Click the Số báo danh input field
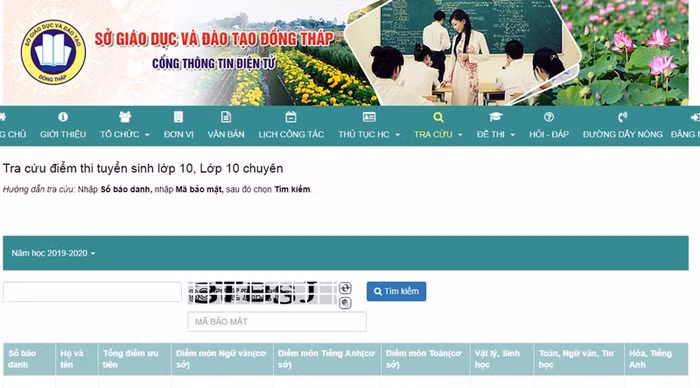The height and width of the screenshot is (388, 700). point(92,292)
